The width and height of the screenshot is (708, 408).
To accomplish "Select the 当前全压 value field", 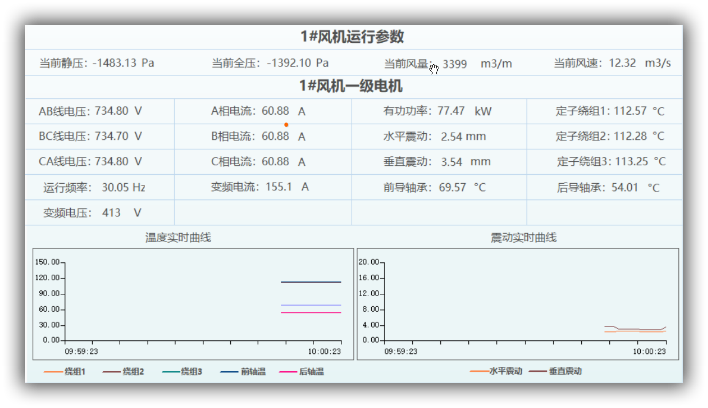I will coord(297,63).
